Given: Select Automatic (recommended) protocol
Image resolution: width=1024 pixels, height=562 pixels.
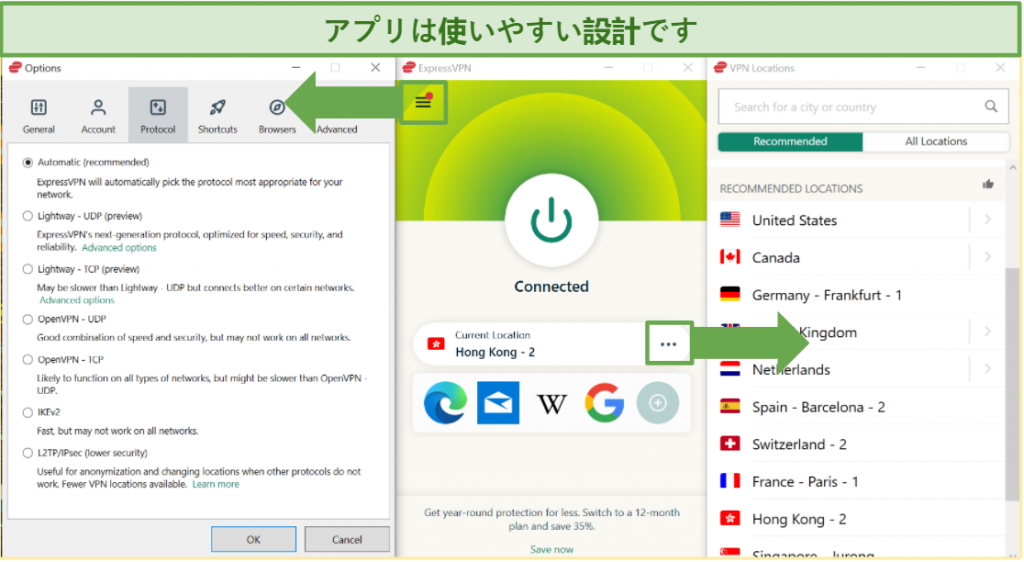Looking at the screenshot, I should point(27,163).
